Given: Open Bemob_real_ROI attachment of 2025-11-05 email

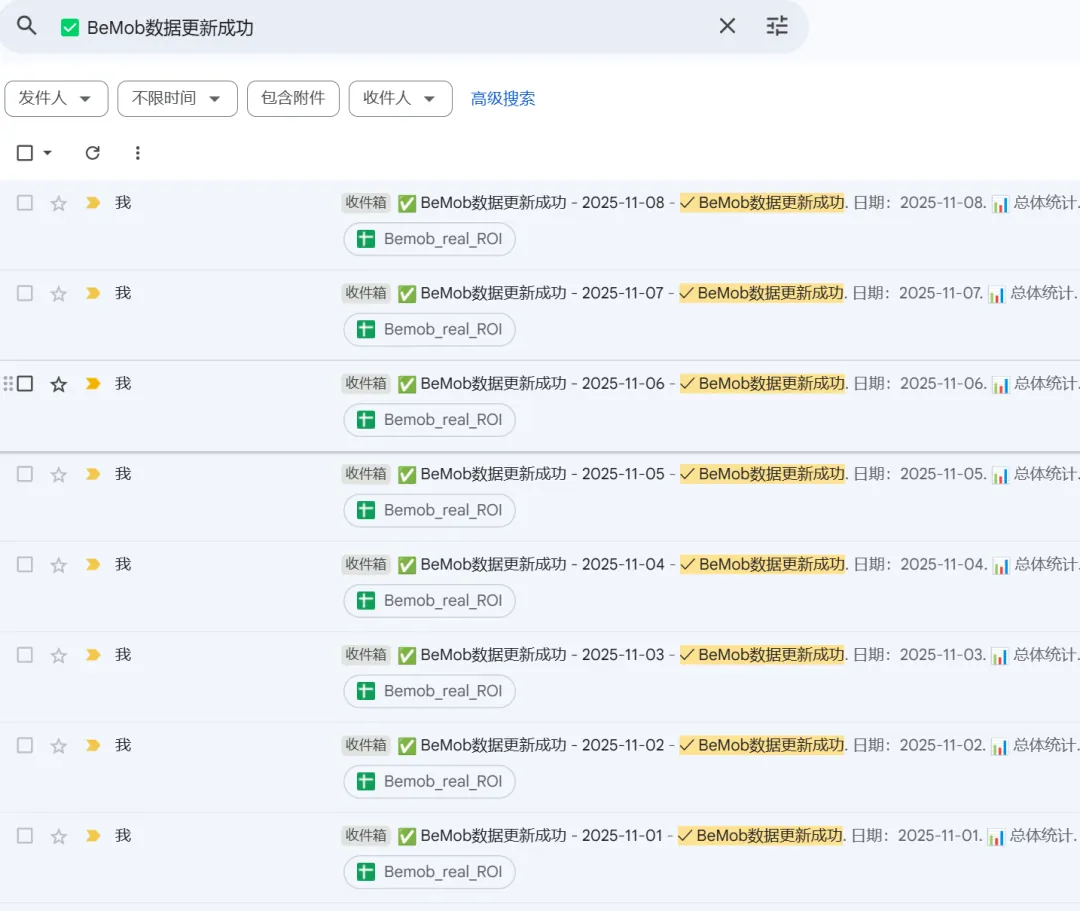Looking at the screenshot, I should click(x=430, y=510).
